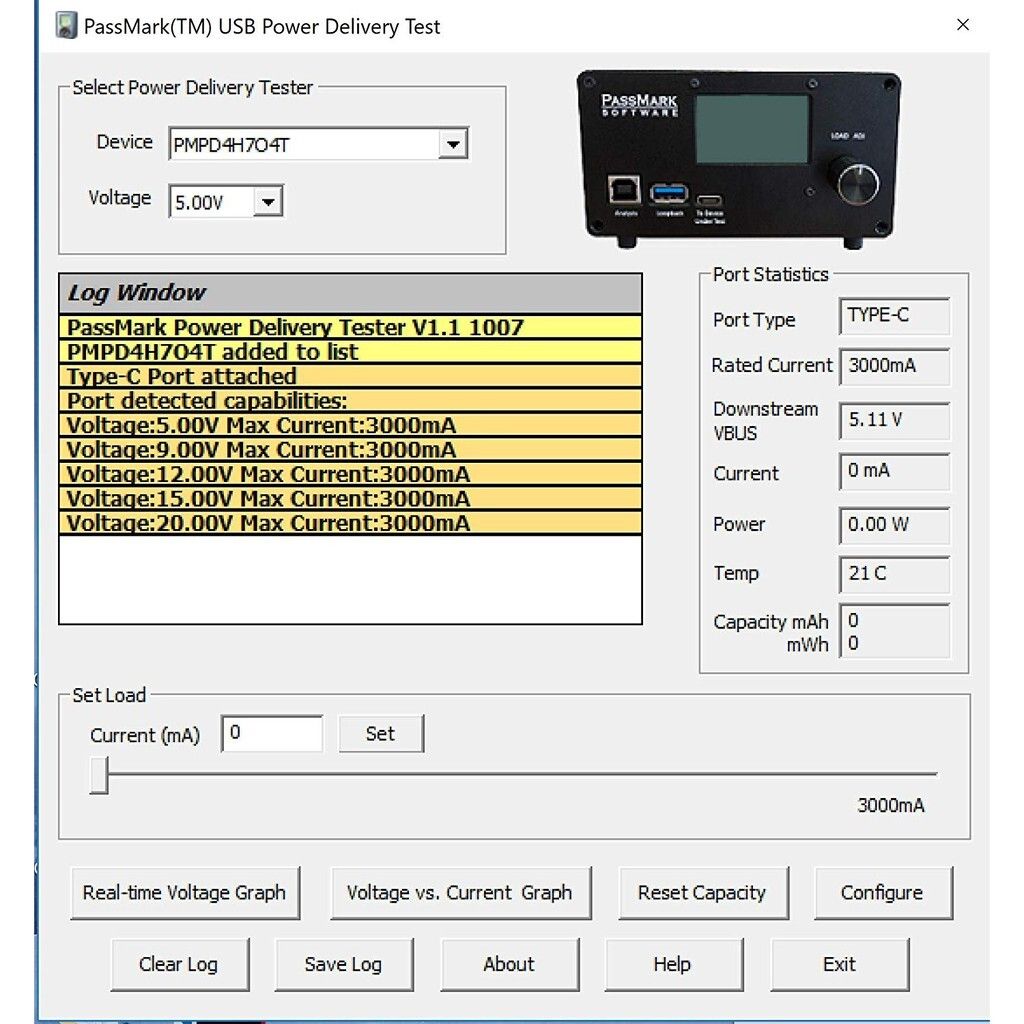Click the Save Log button
Image resolution: width=1024 pixels, height=1024 pixels.
(x=343, y=964)
